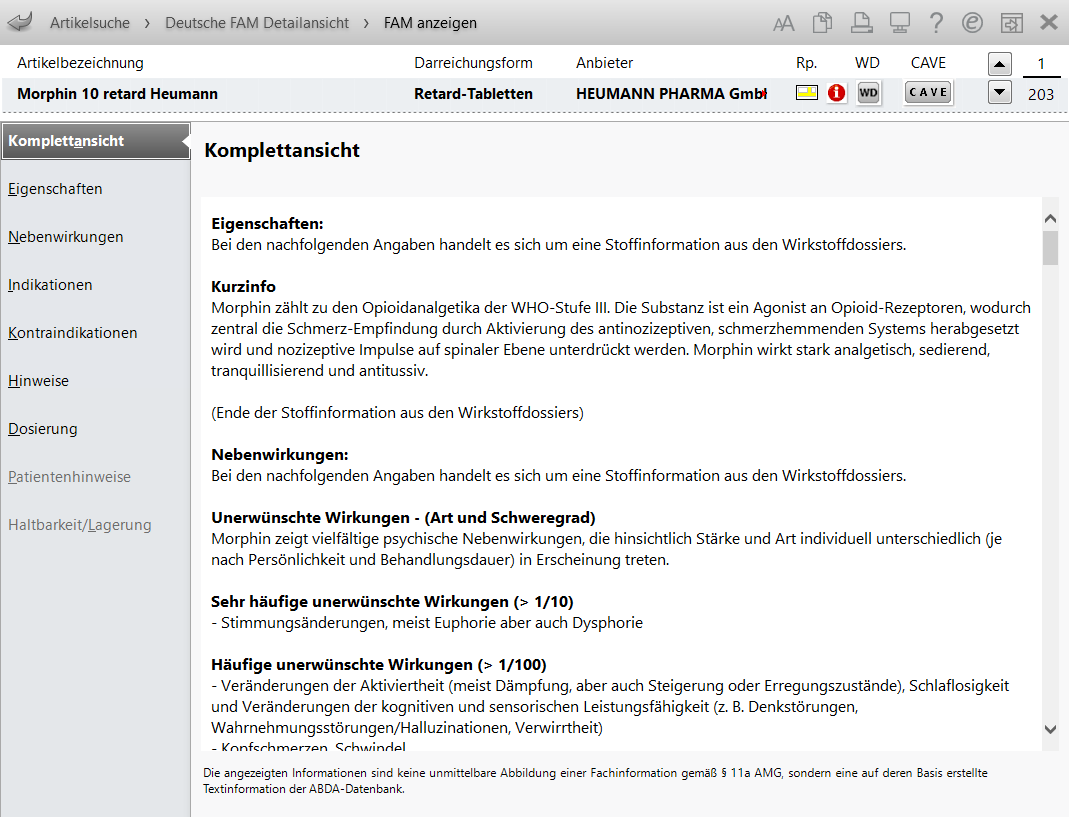Open the CAVE warnings button
Viewport: 1069px width, 817px height.
coord(928,92)
